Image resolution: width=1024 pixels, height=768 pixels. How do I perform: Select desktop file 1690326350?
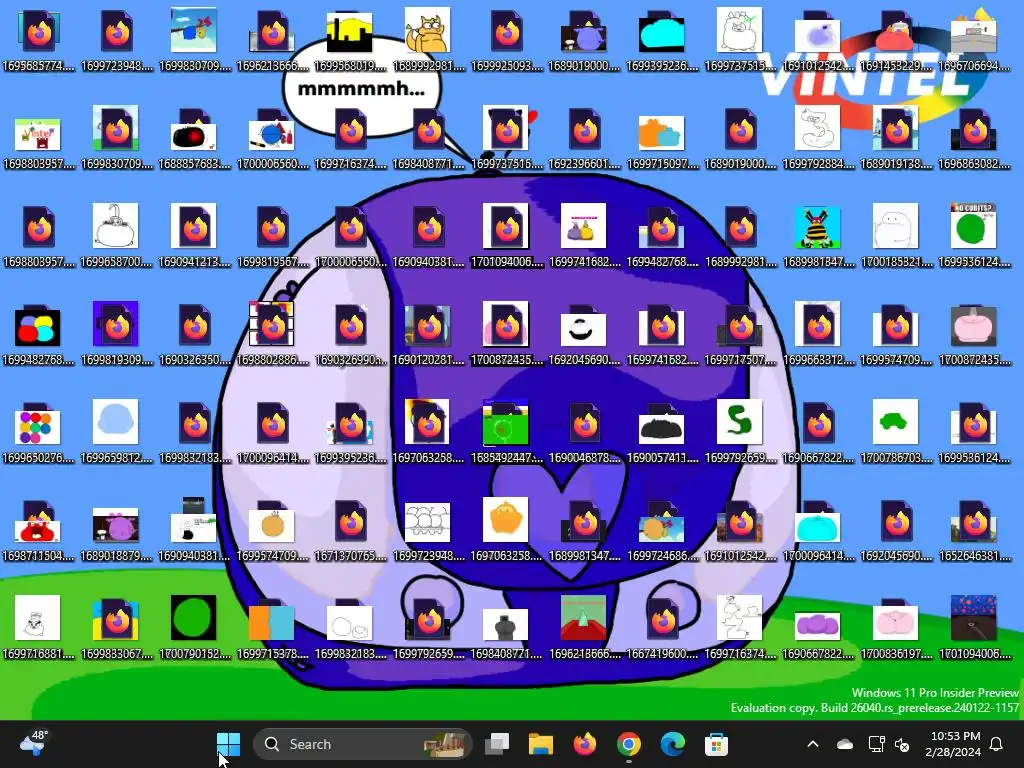(194, 333)
